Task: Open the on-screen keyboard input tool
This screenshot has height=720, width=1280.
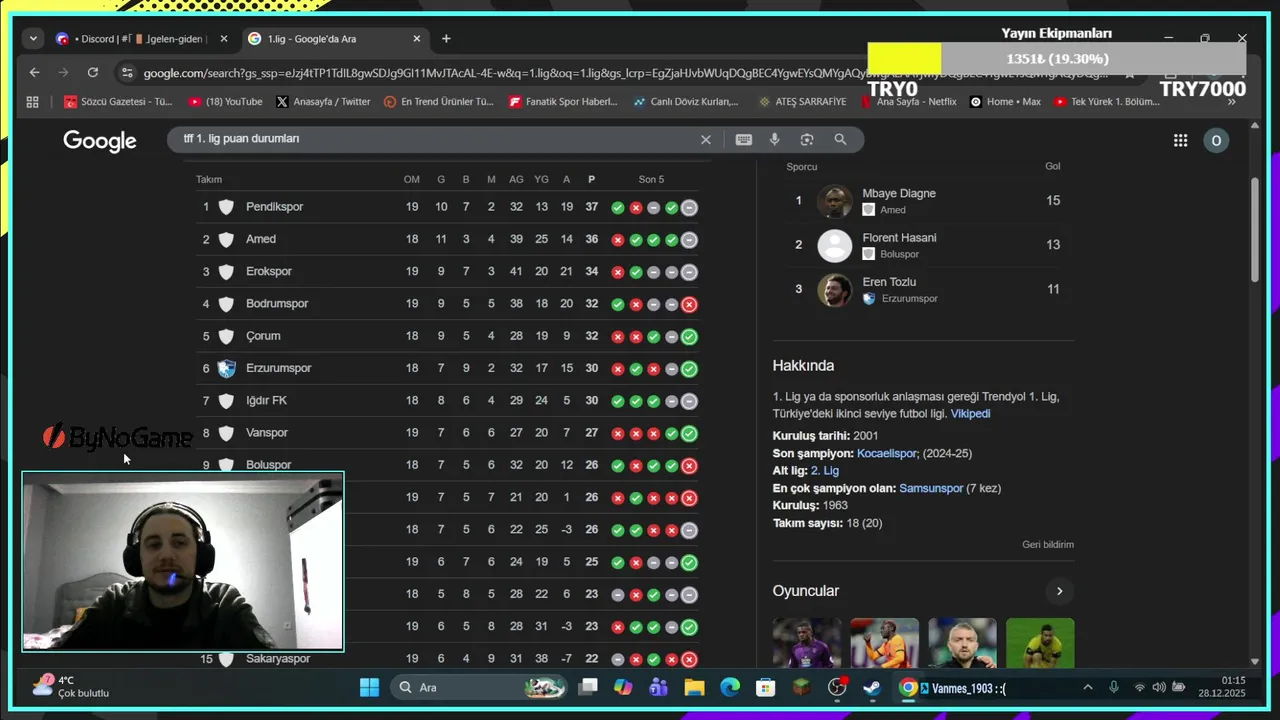Action: pyautogui.click(x=744, y=140)
